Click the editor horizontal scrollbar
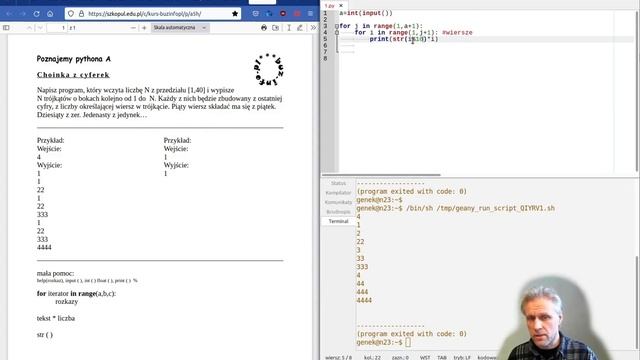This screenshot has height=360, width=640. 381,175
